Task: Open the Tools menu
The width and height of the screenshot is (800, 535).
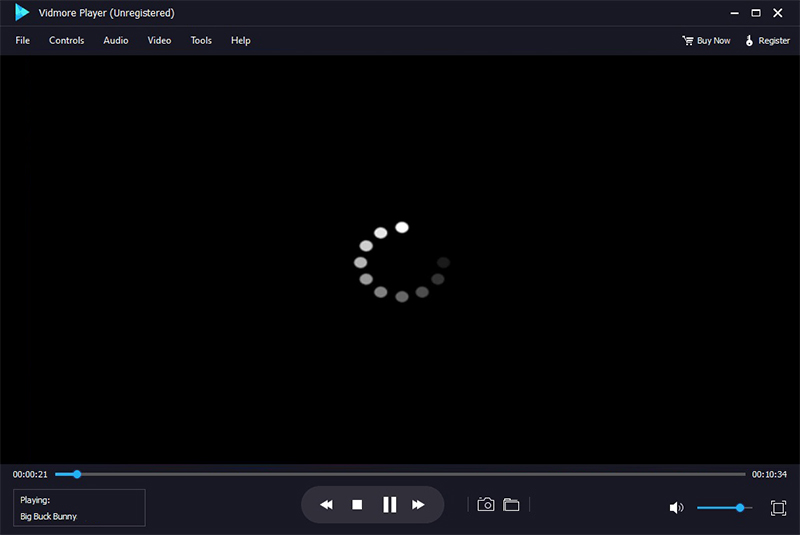Action: pos(201,40)
